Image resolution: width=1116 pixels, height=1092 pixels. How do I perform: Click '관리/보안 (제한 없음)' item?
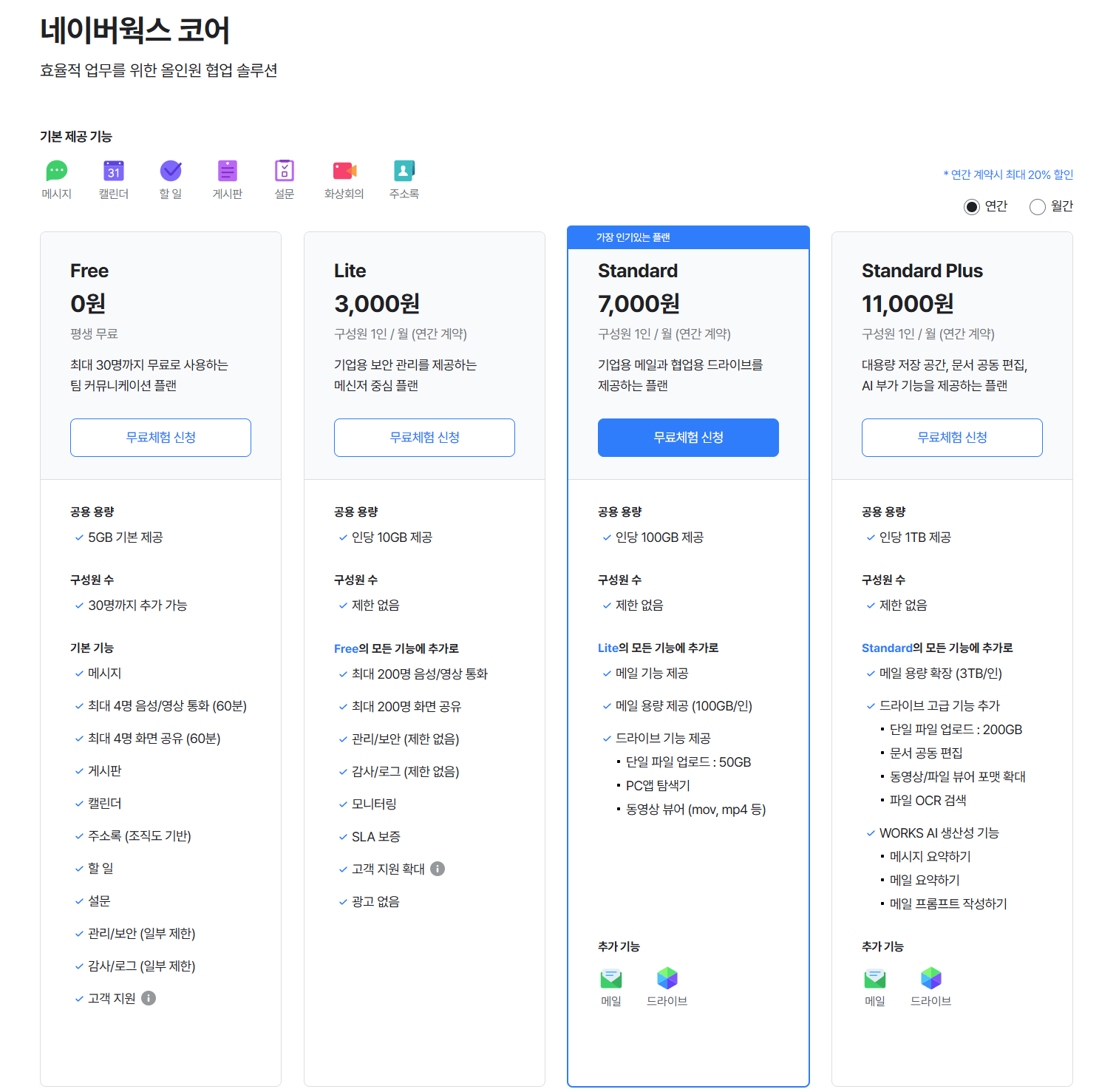[x=406, y=739]
